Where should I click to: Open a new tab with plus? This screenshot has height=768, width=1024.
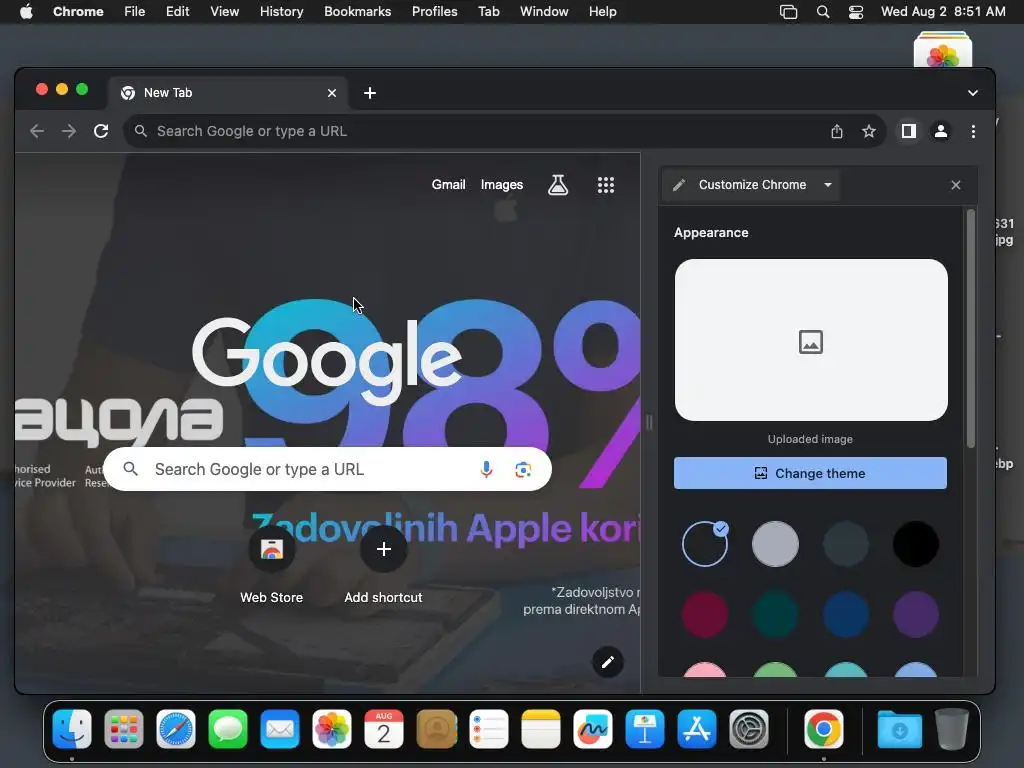370,93
